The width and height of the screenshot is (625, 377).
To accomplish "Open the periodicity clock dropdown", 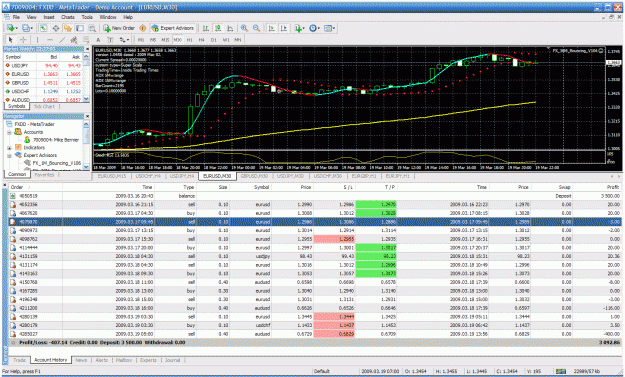I will (x=314, y=28).
